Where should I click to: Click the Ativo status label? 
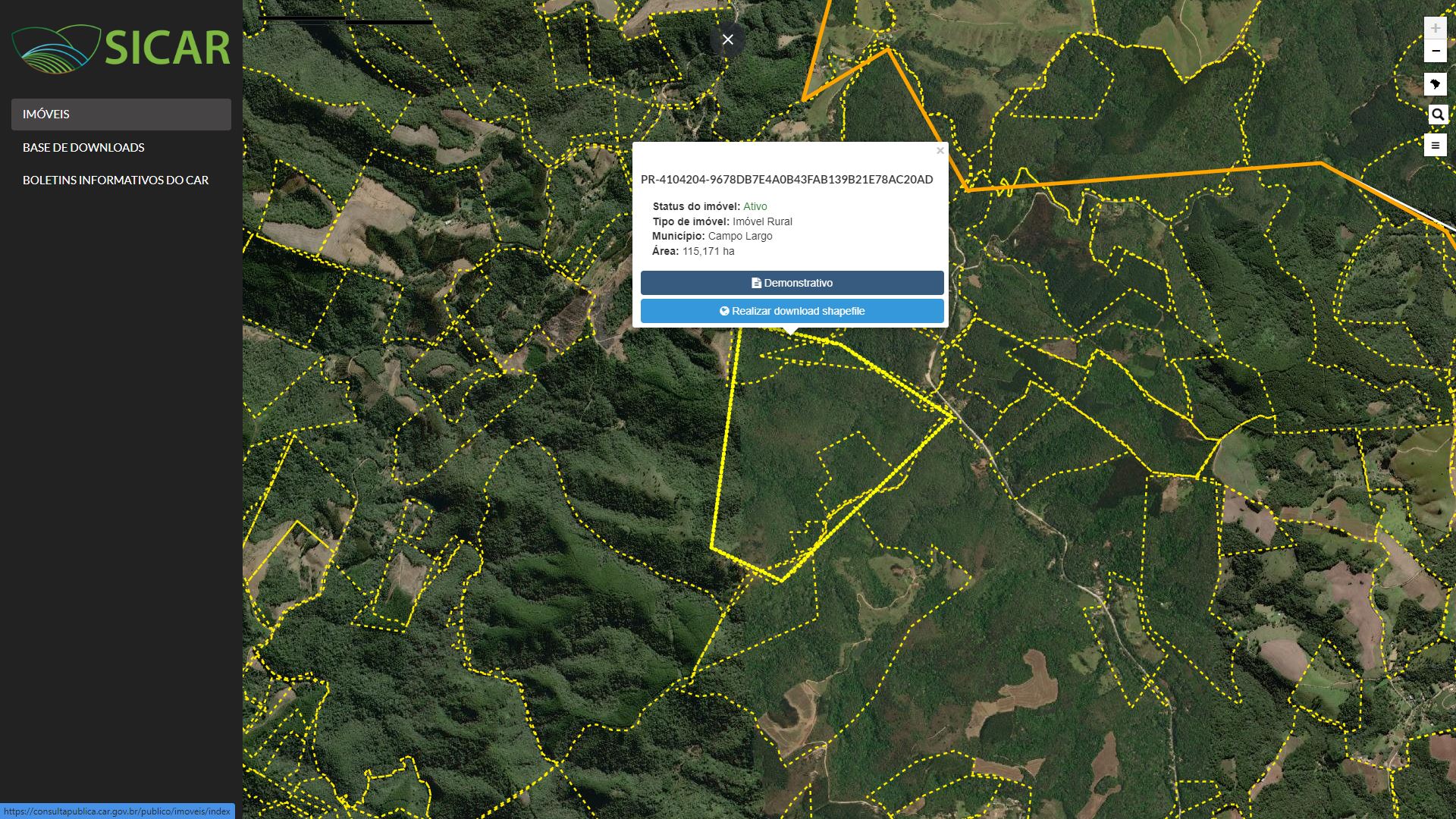755,206
